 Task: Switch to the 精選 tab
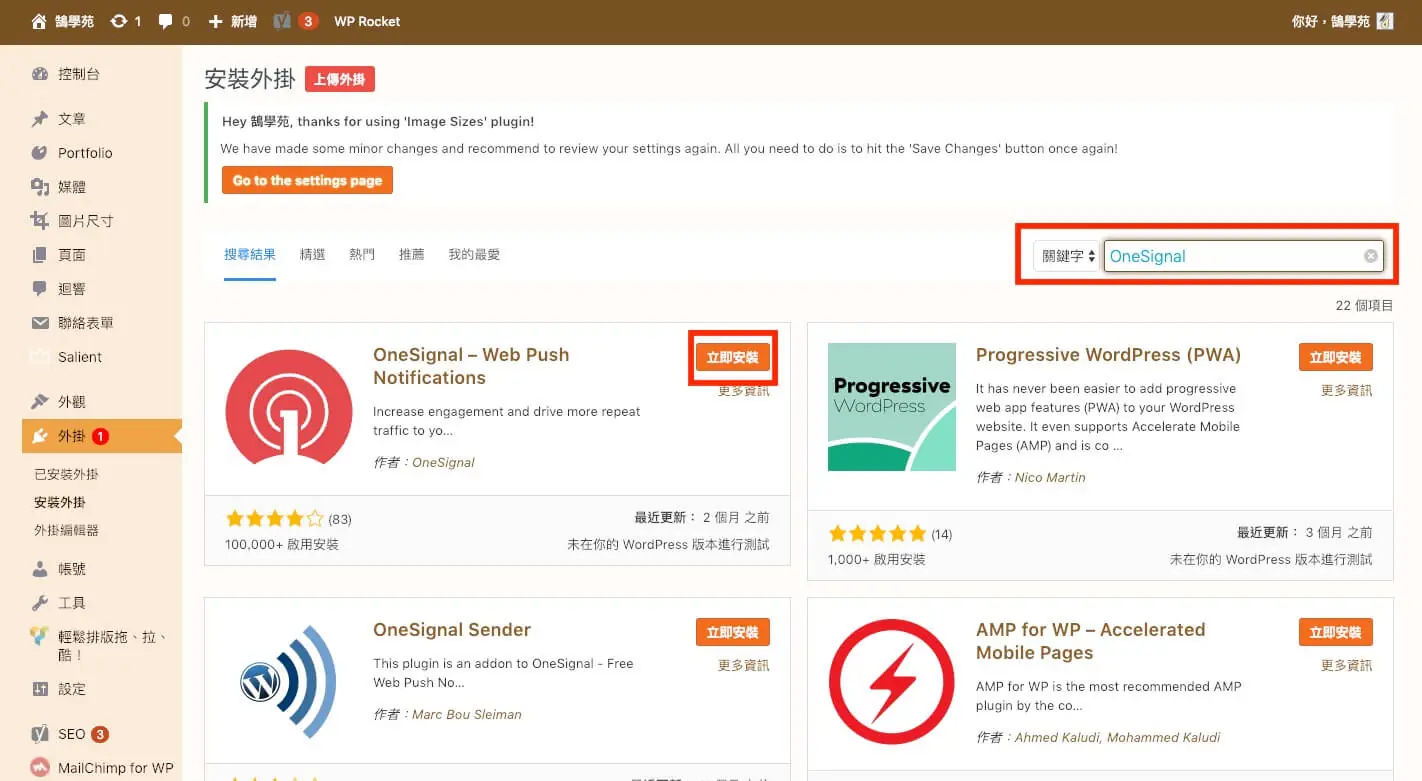pos(312,255)
